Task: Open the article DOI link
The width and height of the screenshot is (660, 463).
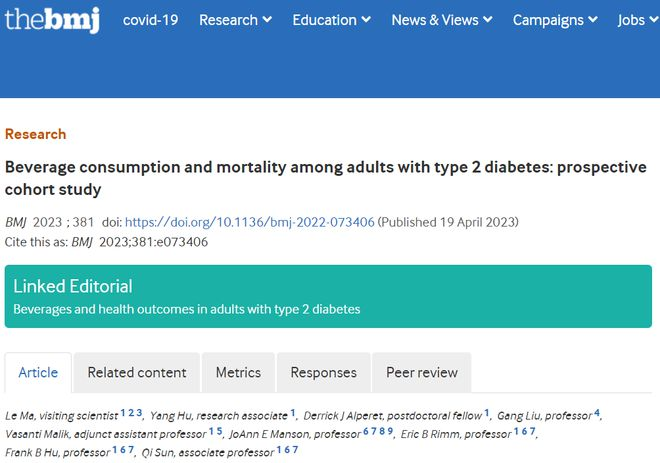Action: [x=249, y=222]
